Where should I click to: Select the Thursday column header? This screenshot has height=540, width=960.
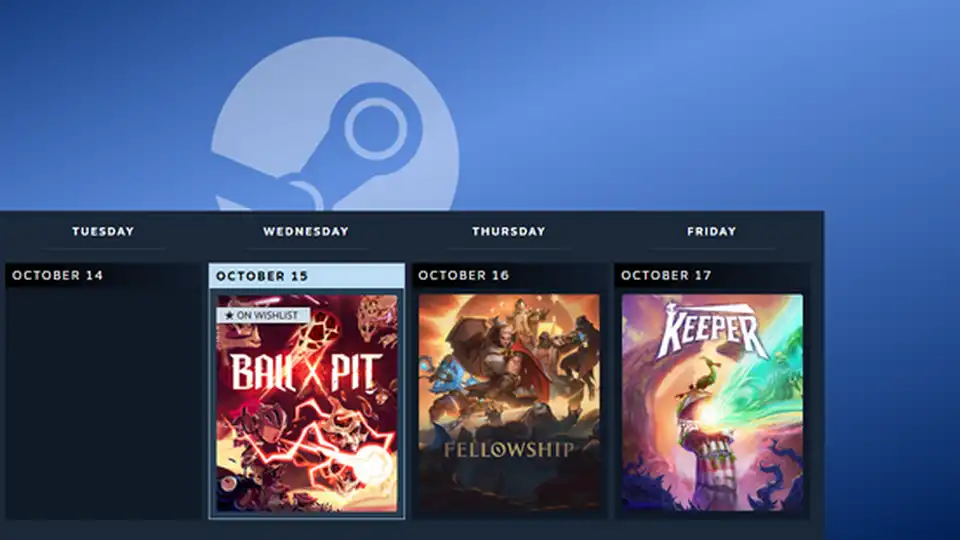[509, 231]
